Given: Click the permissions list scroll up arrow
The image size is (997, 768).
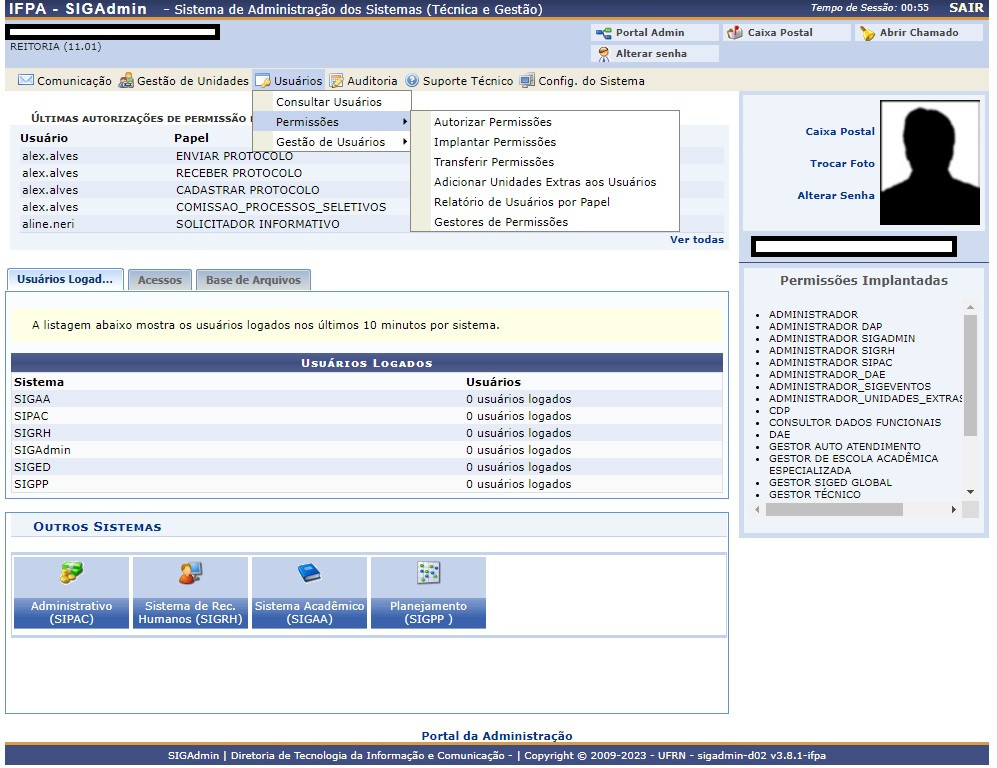Looking at the screenshot, I should [x=970, y=307].
